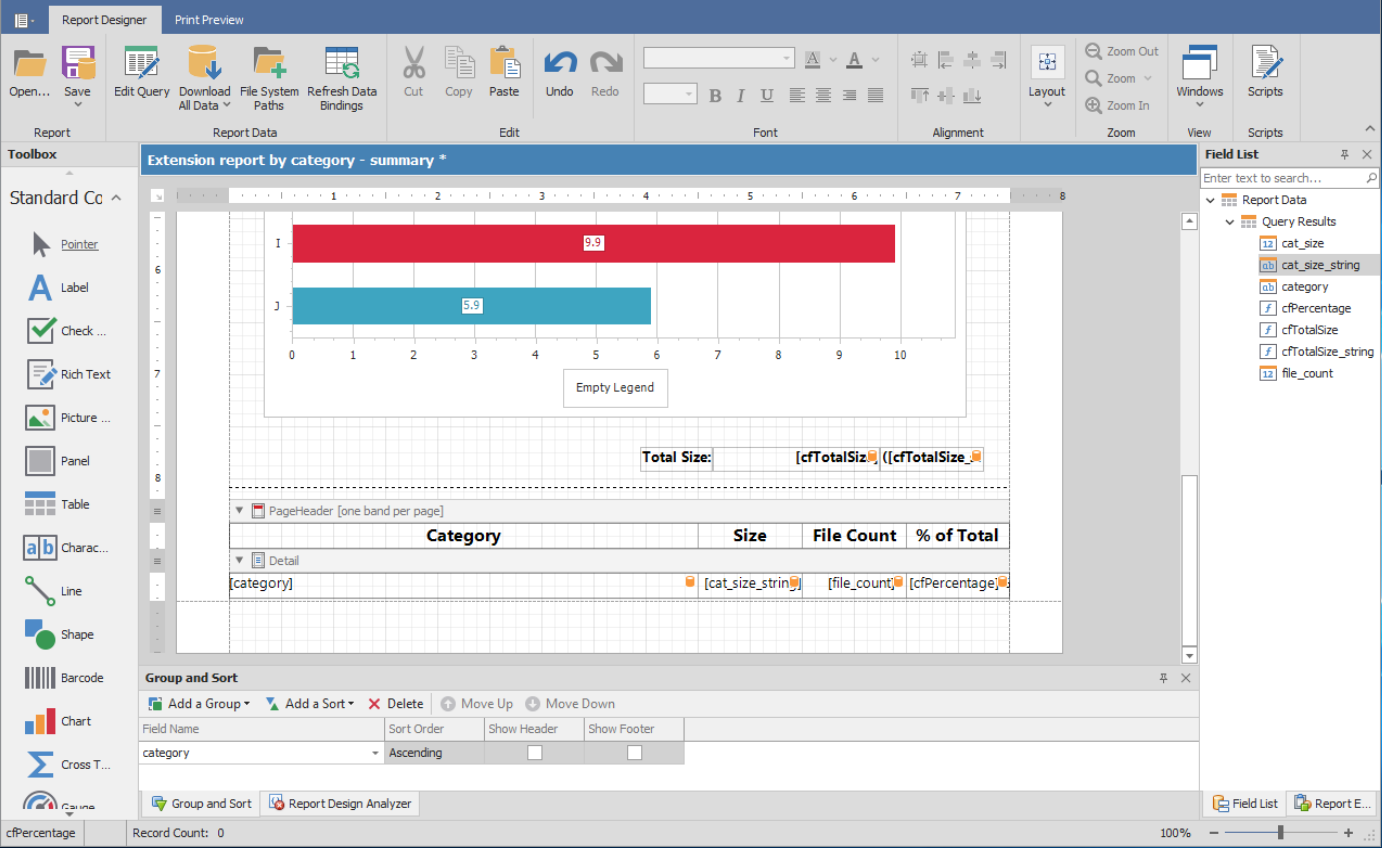Screen dimensions: 1382x848
Task: Click Refresh Data Bindings icon
Action: click(x=342, y=65)
